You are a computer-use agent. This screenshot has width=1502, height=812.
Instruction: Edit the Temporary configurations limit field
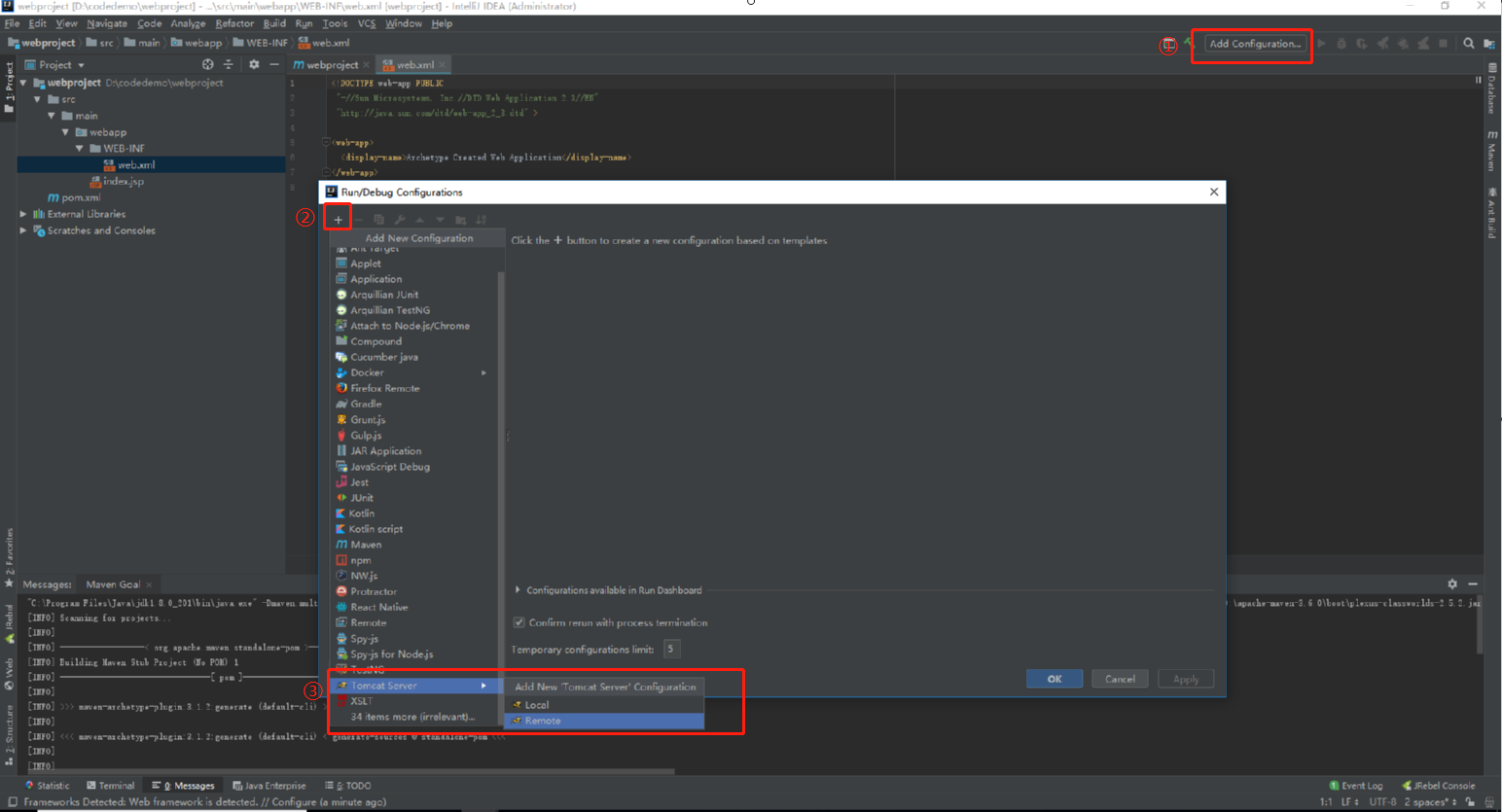point(671,649)
